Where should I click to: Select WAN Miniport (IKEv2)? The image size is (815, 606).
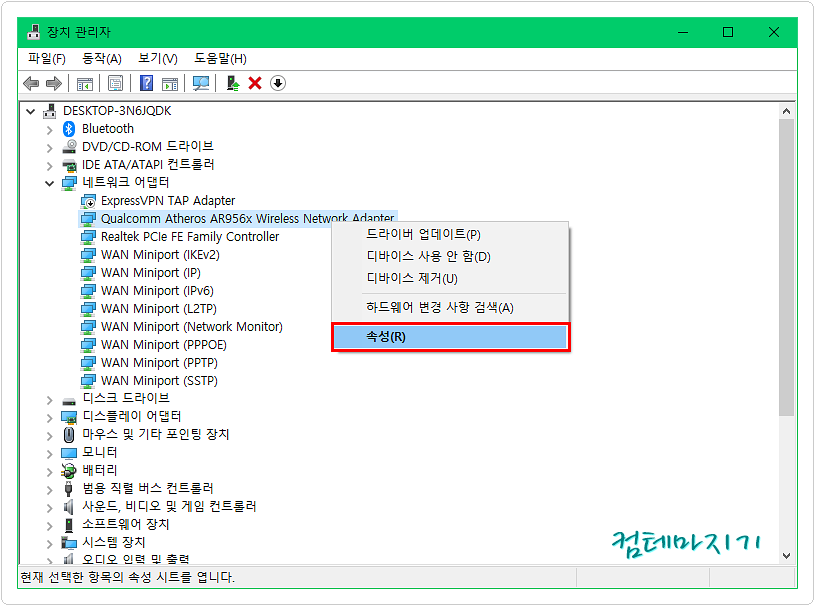coord(160,255)
